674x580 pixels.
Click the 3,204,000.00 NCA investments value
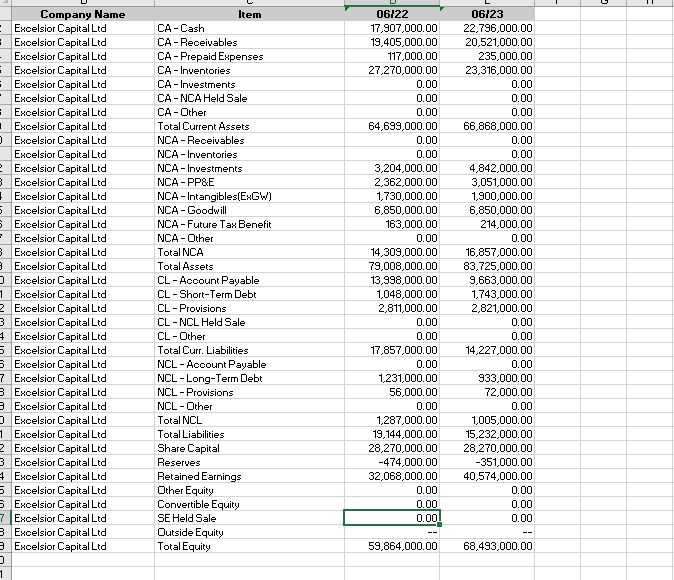(x=392, y=168)
